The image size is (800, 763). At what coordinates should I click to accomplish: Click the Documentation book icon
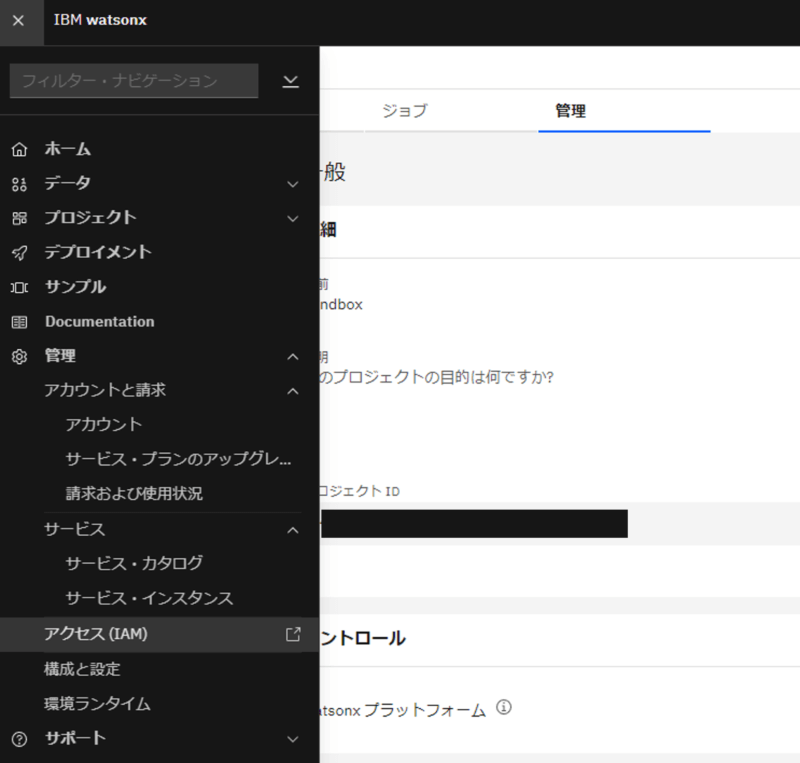[19, 322]
